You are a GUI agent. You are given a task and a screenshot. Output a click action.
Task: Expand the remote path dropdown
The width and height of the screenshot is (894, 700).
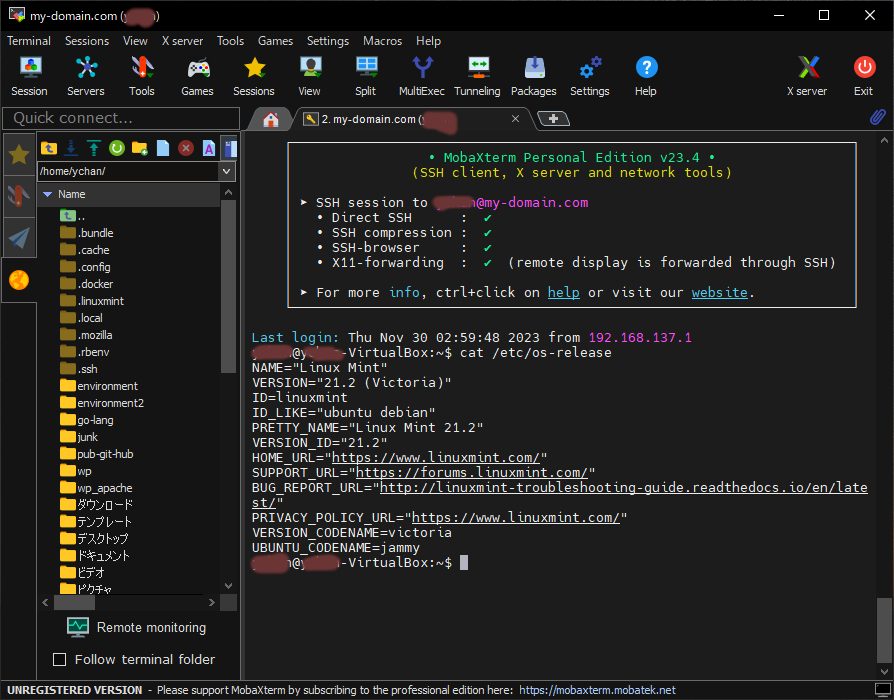tap(227, 171)
